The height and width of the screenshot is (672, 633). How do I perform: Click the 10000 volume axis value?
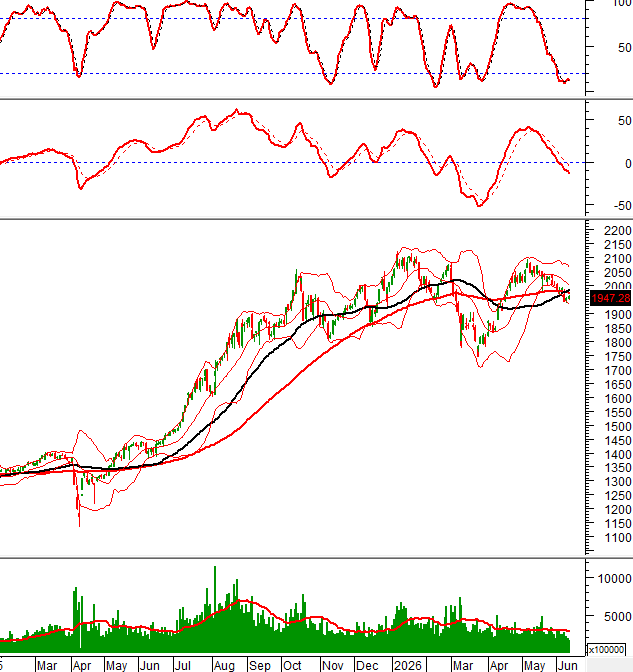(x=614, y=579)
